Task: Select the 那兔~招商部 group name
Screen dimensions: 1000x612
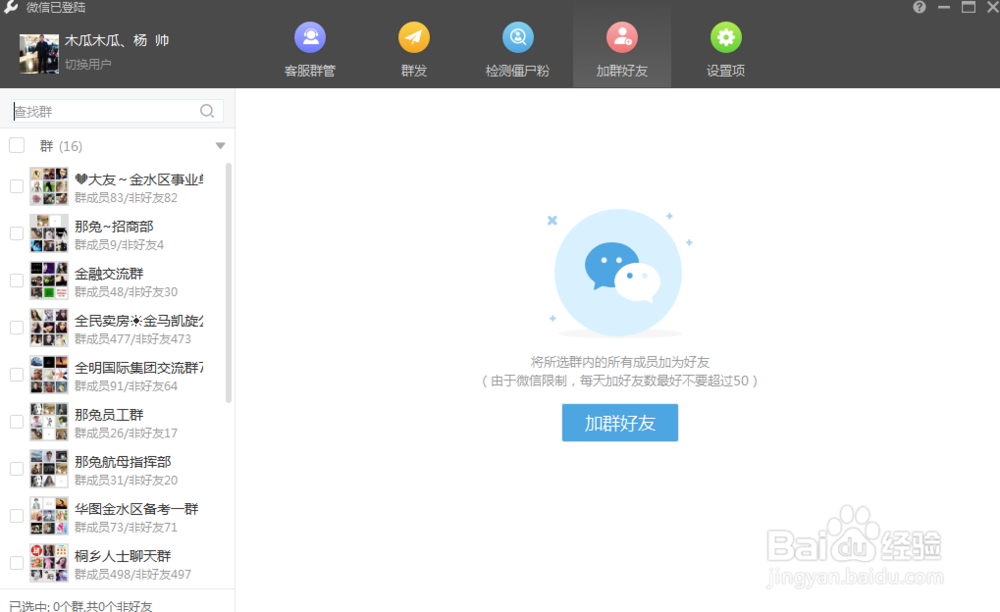Action: [x=114, y=226]
